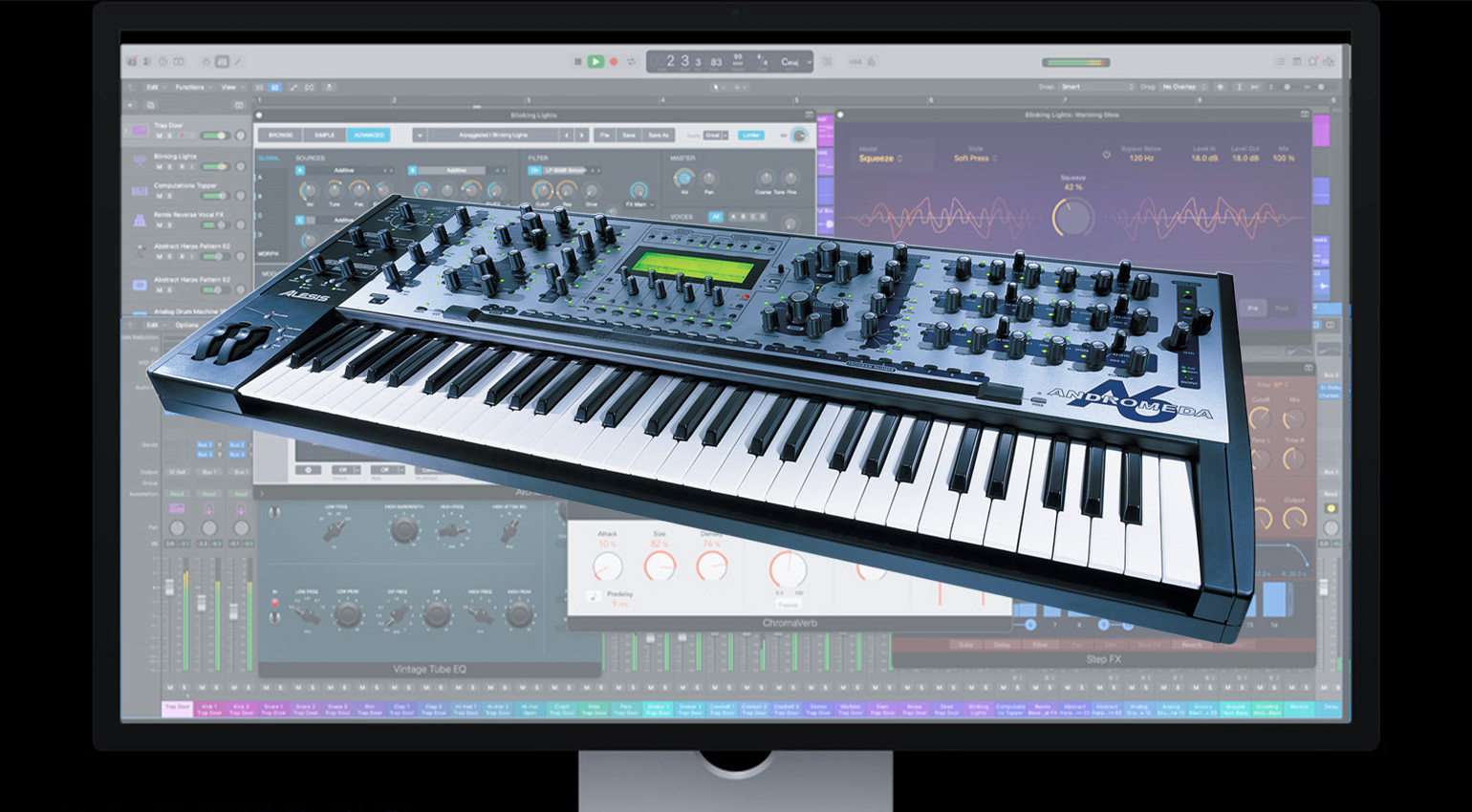Screen dimensions: 1472x812
Task: Toggle source A on in Alchemy
Action: coord(300,170)
